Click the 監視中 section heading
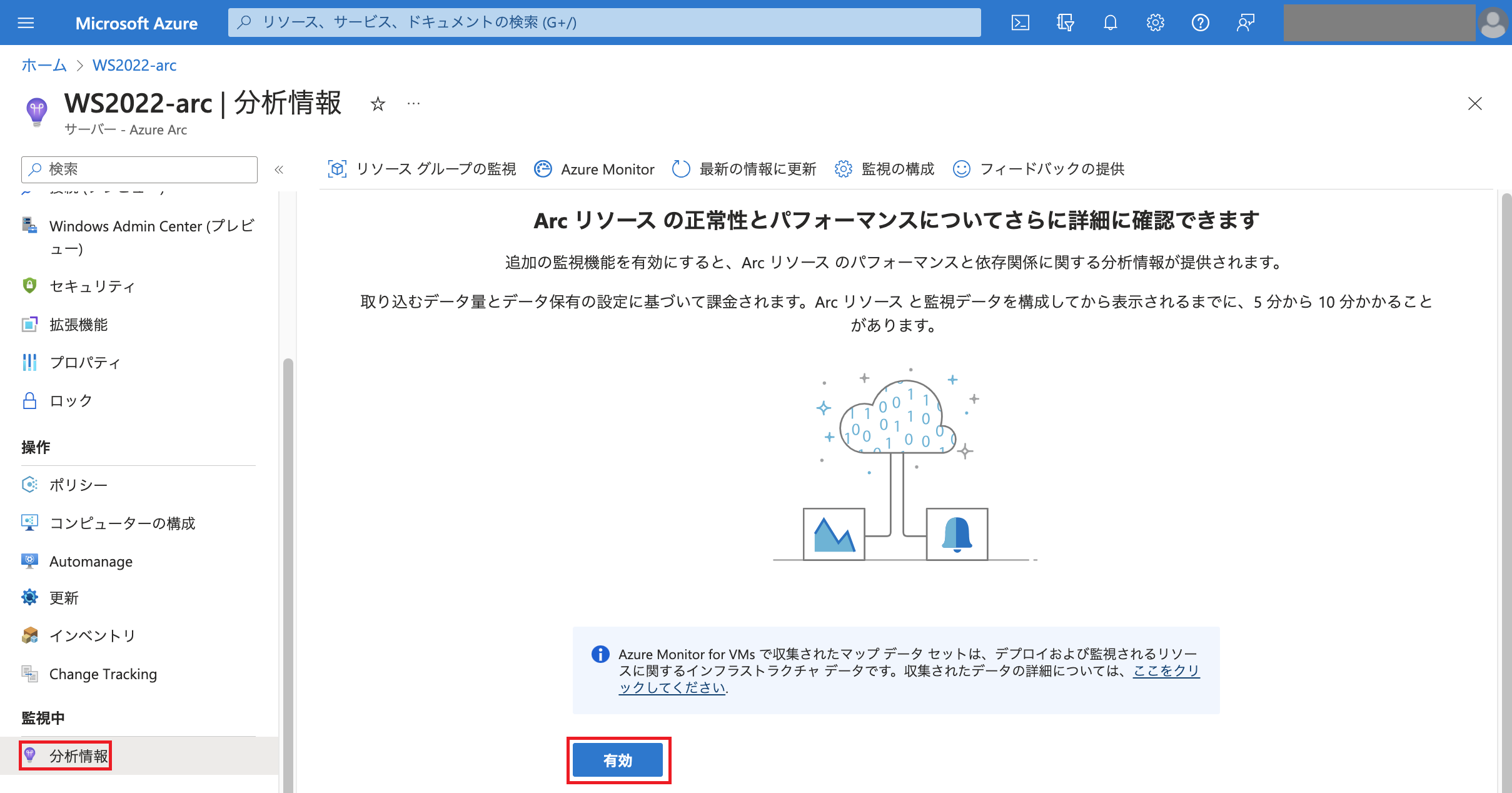Screen dimensions: 1512x793 [43, 717]
